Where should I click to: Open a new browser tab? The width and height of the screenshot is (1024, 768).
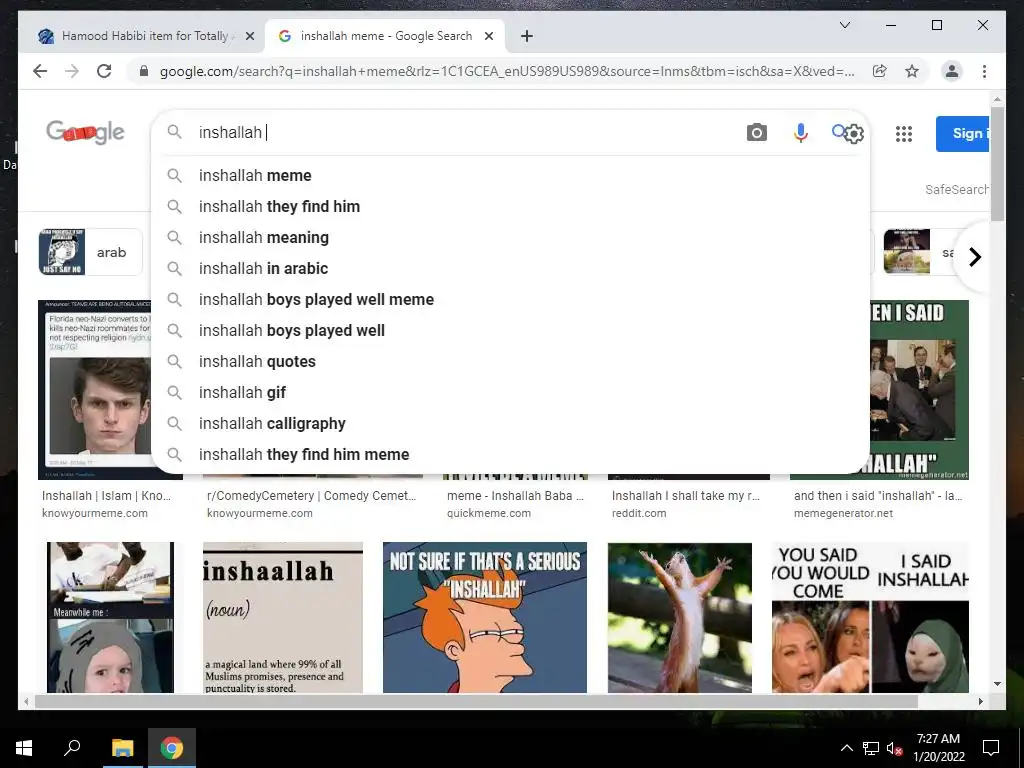pyautogui.click(x=527, y=37)
